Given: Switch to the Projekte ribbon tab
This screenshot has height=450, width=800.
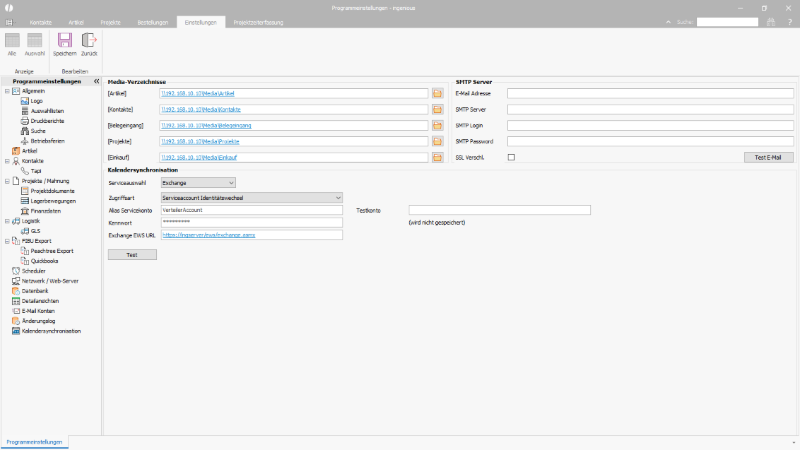Looking at the screenshot, I should pos(111,22).
